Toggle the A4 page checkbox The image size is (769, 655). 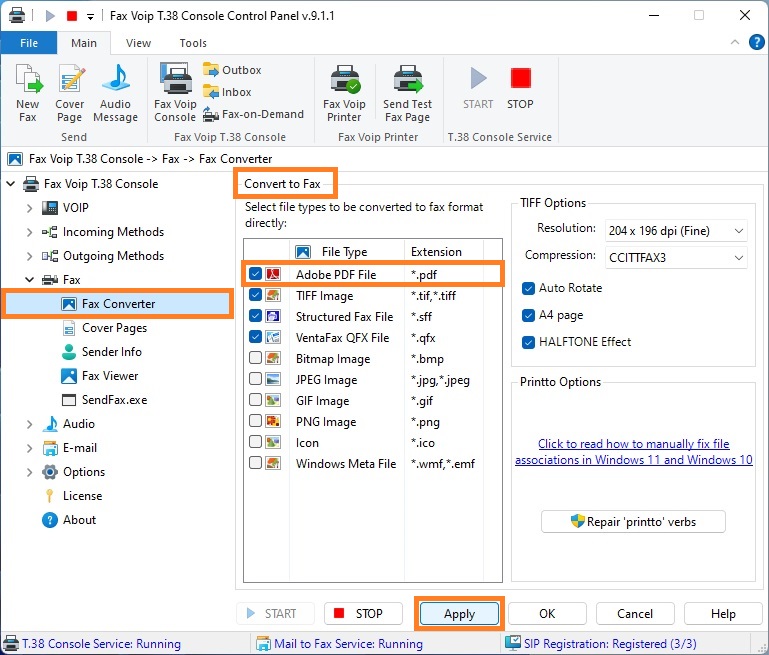(x=528, y=315)
